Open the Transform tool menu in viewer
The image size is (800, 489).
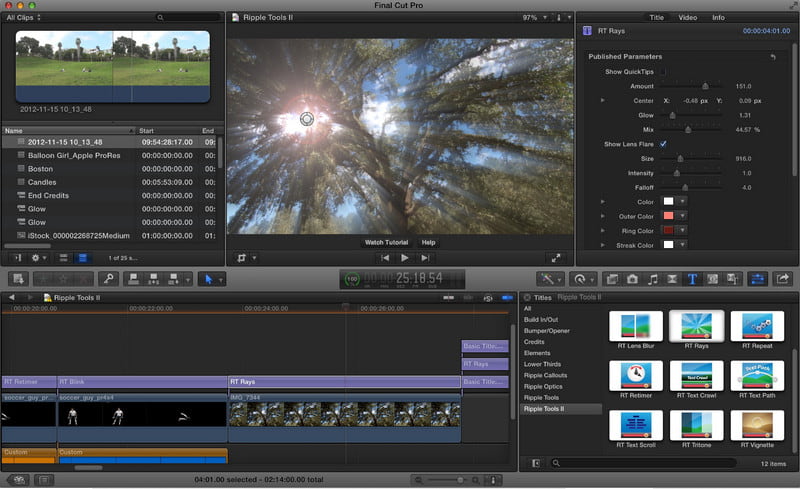tap(246, 258)
